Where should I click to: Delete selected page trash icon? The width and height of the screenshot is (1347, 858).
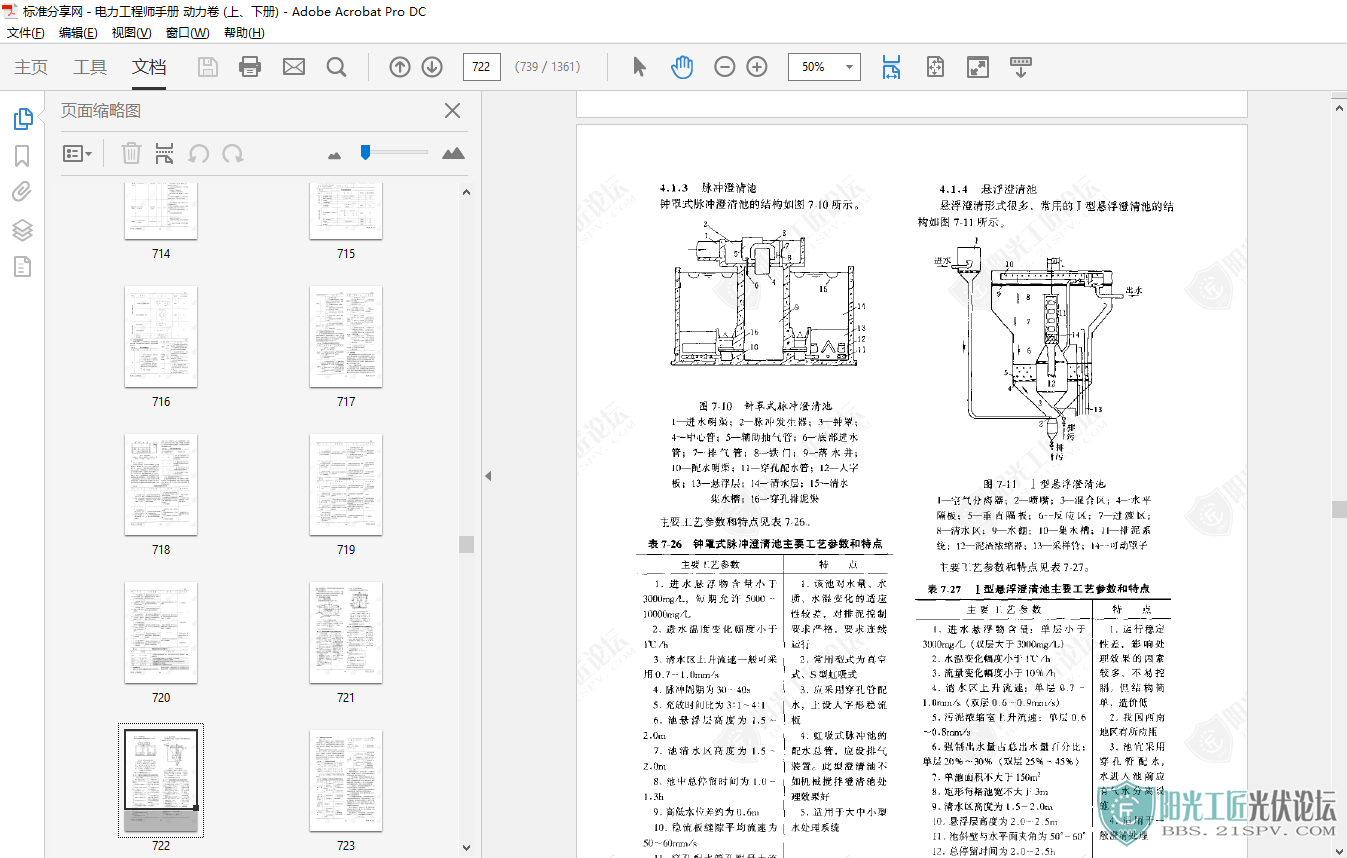point(131,153)
